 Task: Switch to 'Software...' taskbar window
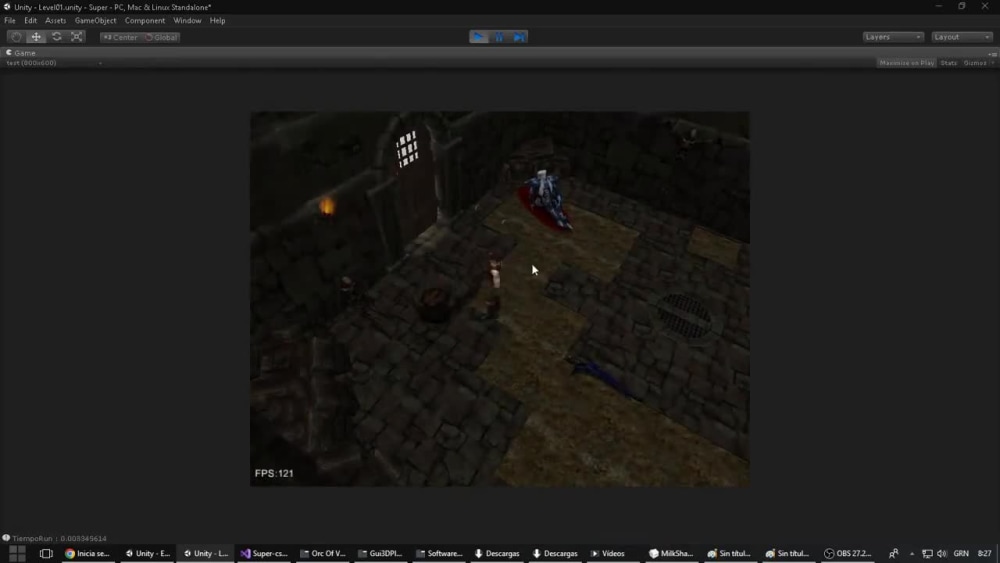click(x=439, y=553)
